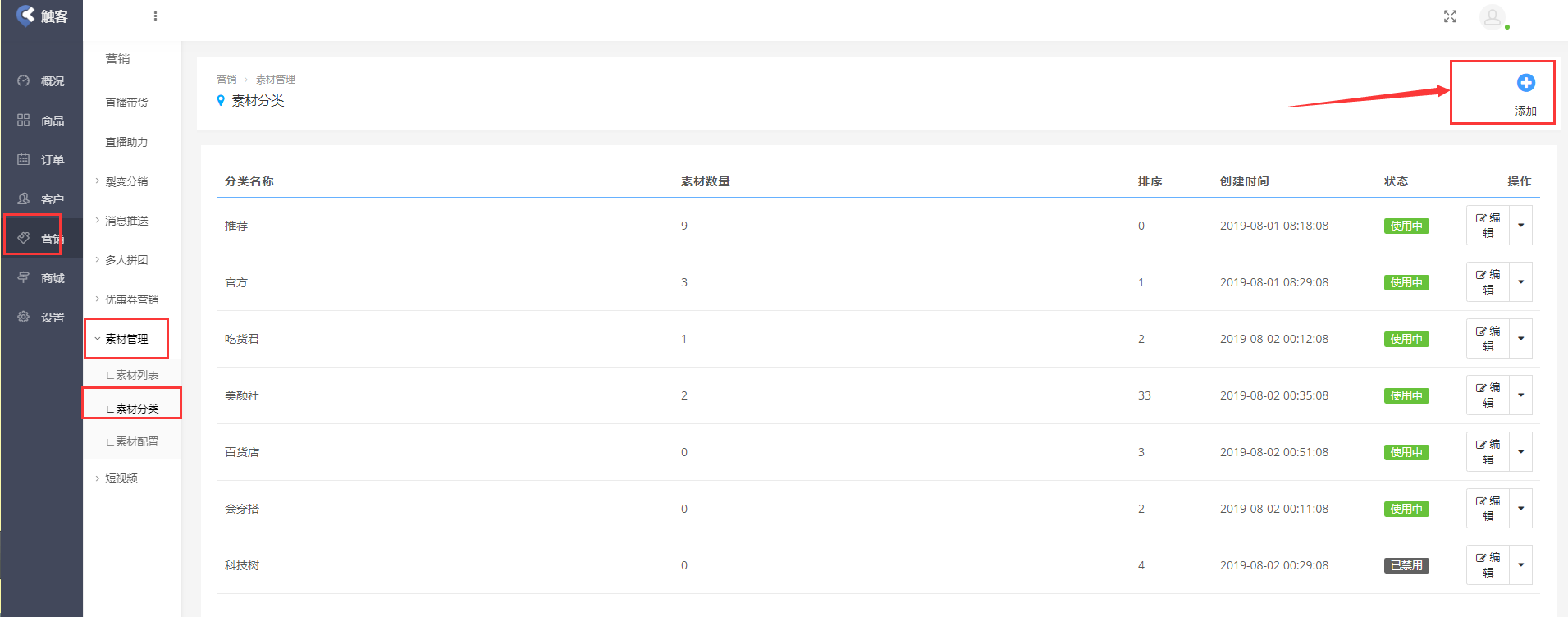
Task: Open dropdown arrow for 科技树 row
Action: pos(1520,564)
